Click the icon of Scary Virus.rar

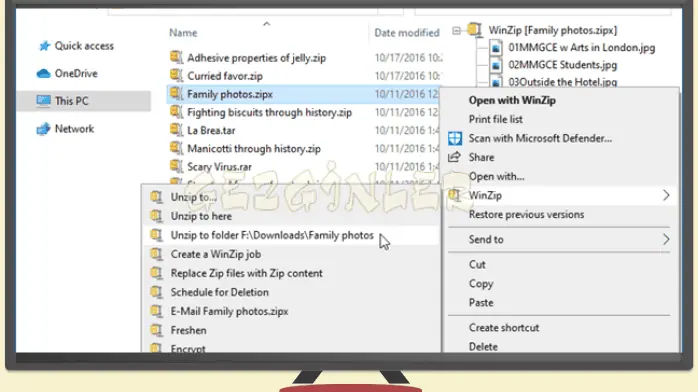pos(176,167)
